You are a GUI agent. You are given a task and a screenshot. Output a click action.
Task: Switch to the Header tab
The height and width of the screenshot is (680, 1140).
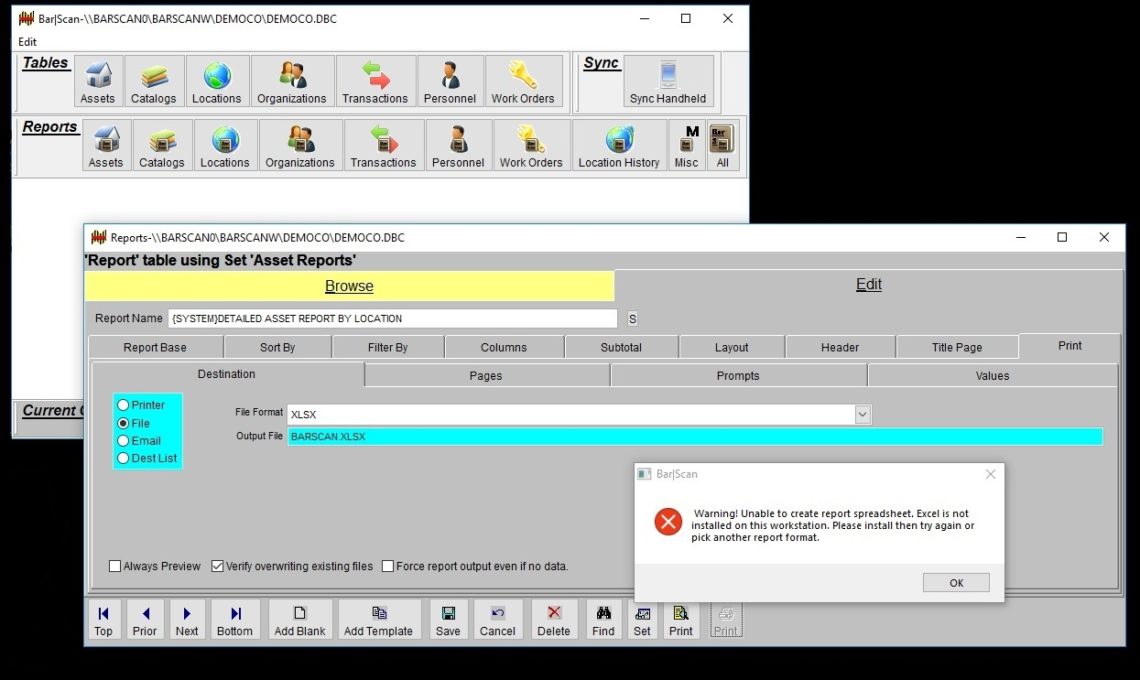[840, 348]
